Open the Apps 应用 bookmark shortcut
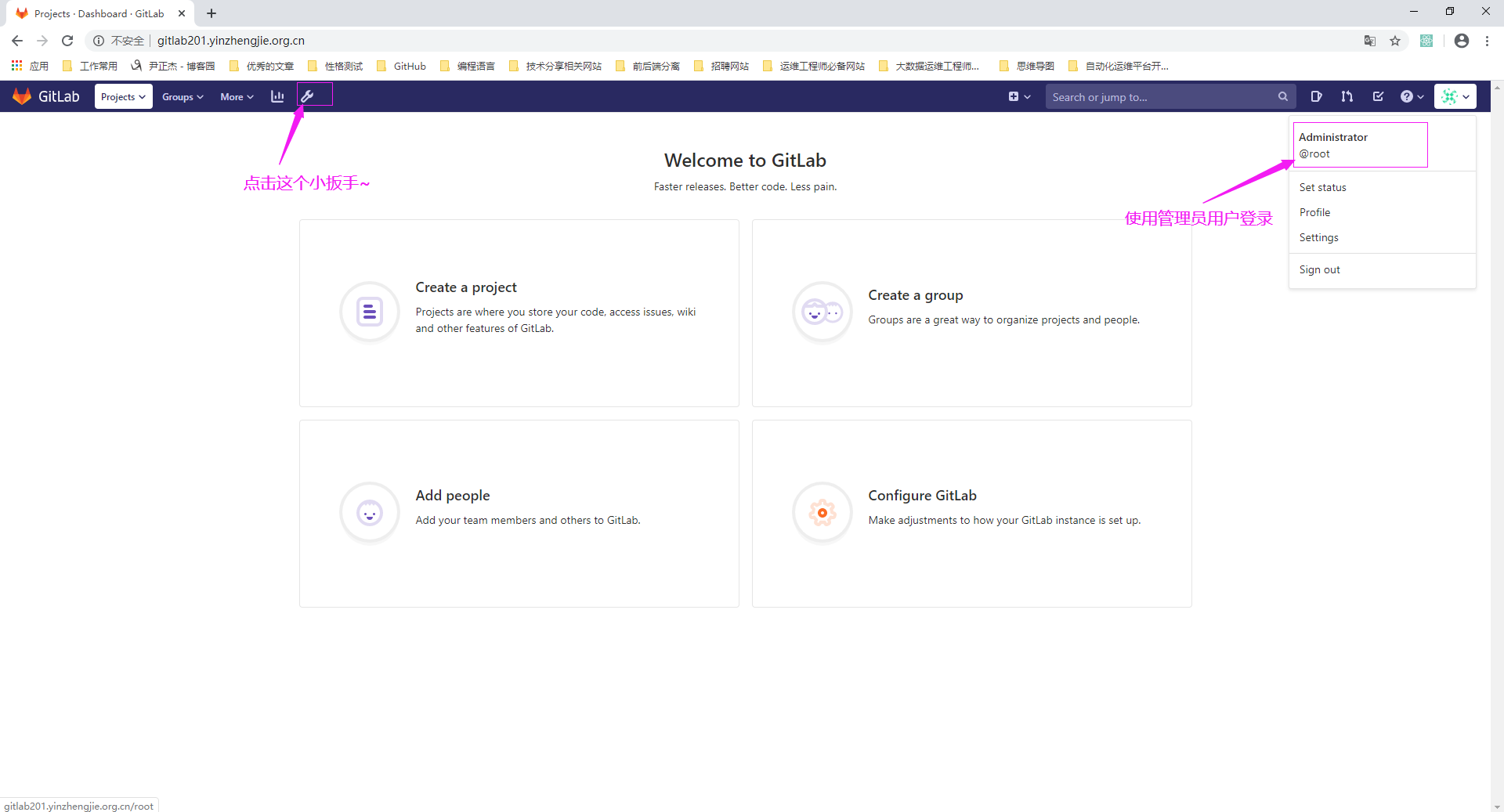 30,66
